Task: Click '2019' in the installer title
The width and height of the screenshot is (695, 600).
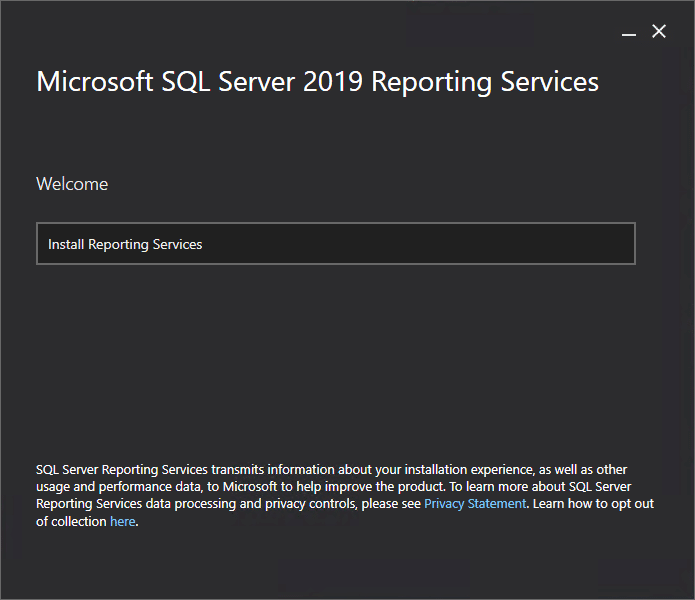Action: [x=330, y=82]
